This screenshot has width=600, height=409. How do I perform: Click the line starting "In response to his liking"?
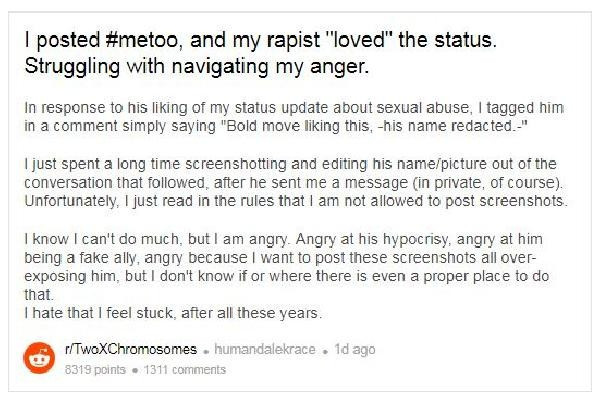point(294,108)
